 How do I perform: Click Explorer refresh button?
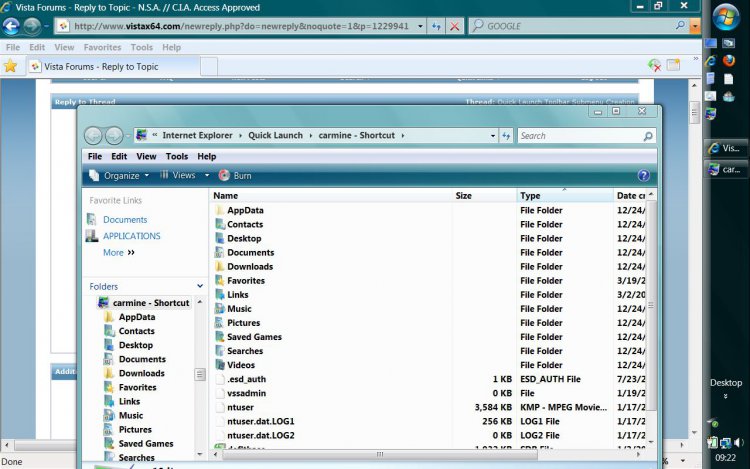pyautogui.click(x=506, y=136)
